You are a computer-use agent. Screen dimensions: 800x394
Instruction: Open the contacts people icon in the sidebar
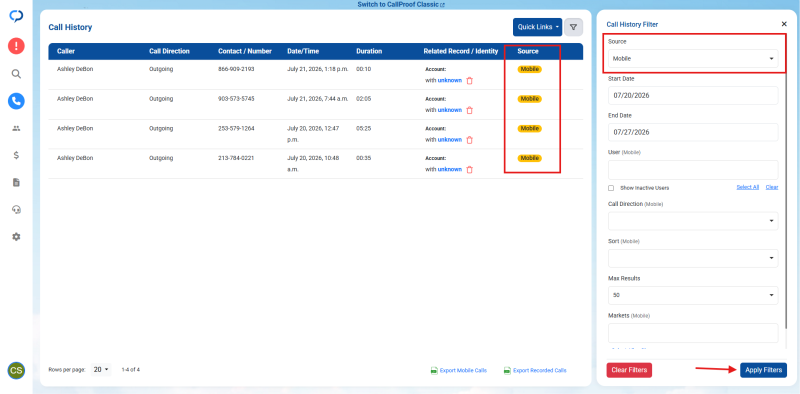[x=16, y=129]
